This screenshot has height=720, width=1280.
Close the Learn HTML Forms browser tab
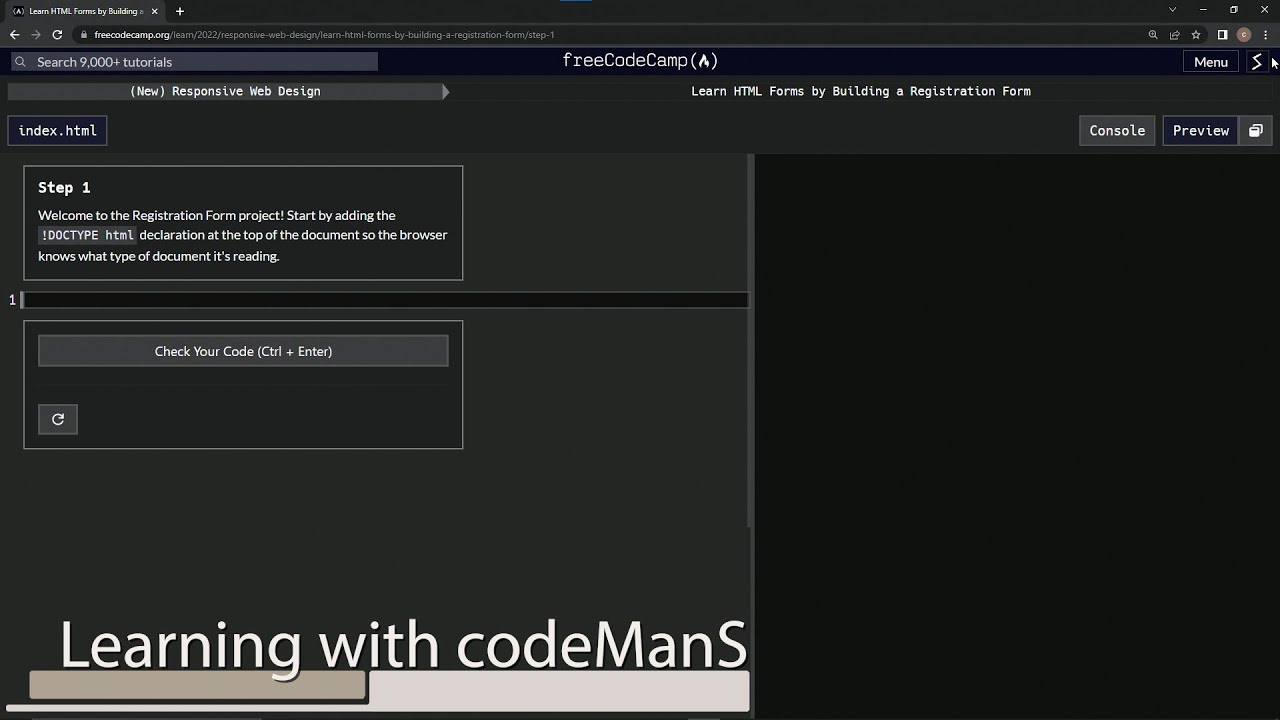(x=154, y=11)
